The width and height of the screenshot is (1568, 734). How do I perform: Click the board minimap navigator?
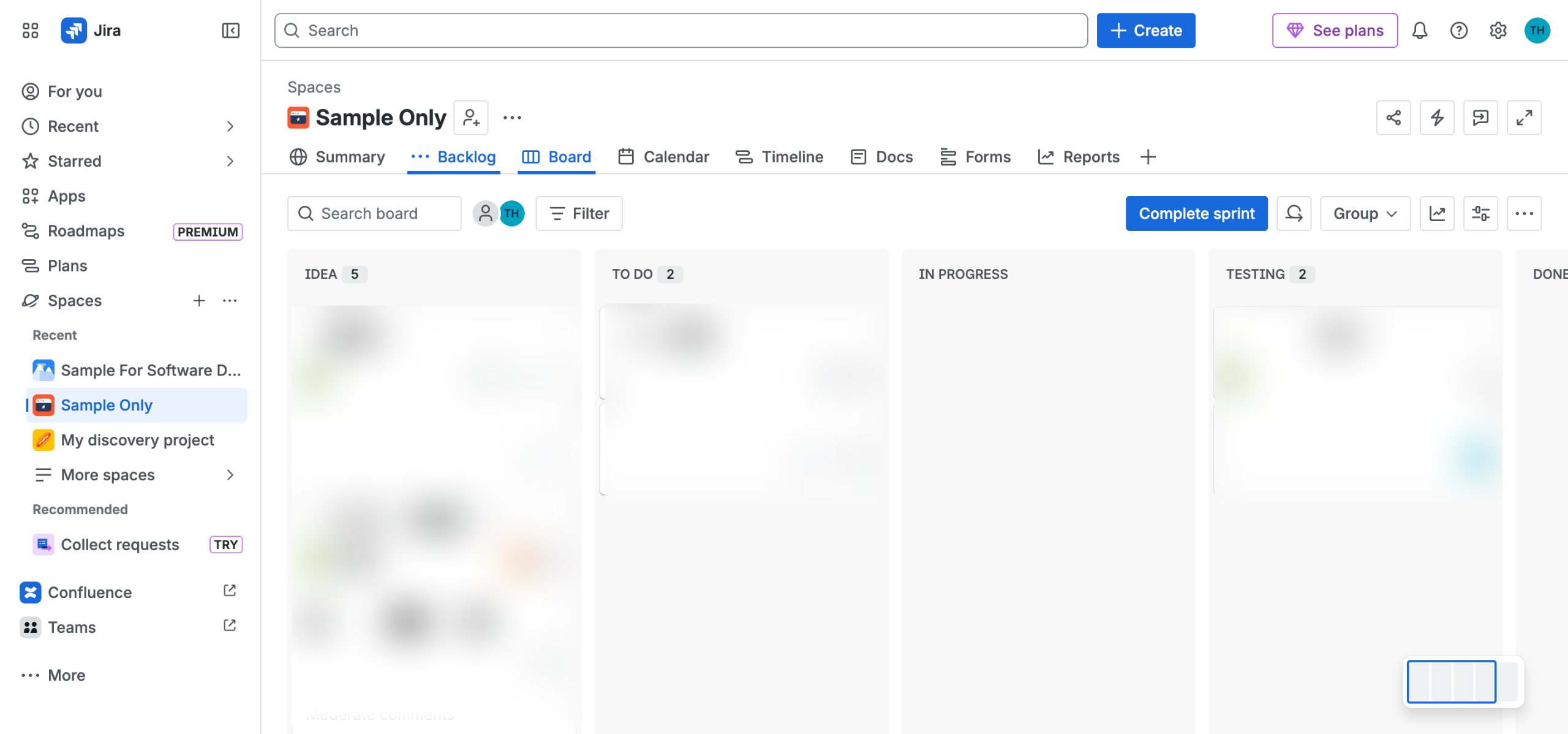tap(1463, 681)
